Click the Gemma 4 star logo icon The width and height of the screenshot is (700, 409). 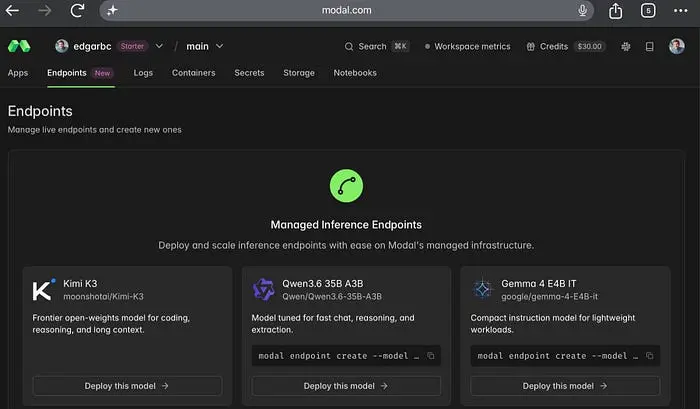482,290
